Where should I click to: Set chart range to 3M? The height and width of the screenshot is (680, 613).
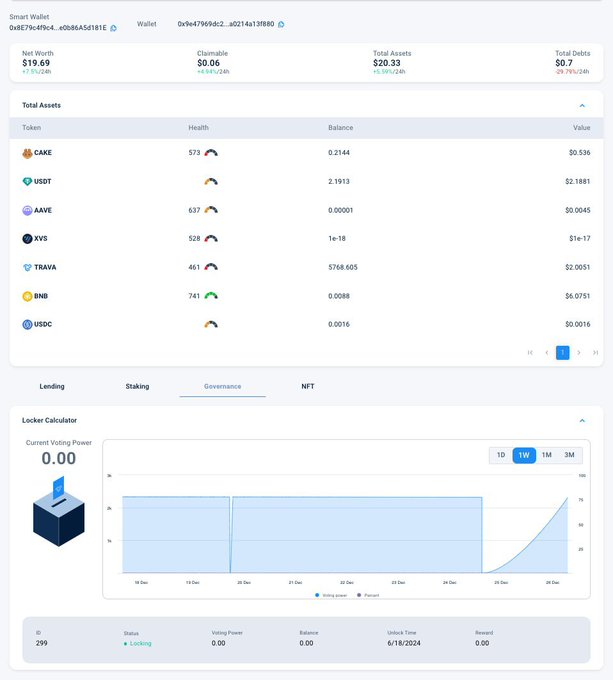coord(569,455)
